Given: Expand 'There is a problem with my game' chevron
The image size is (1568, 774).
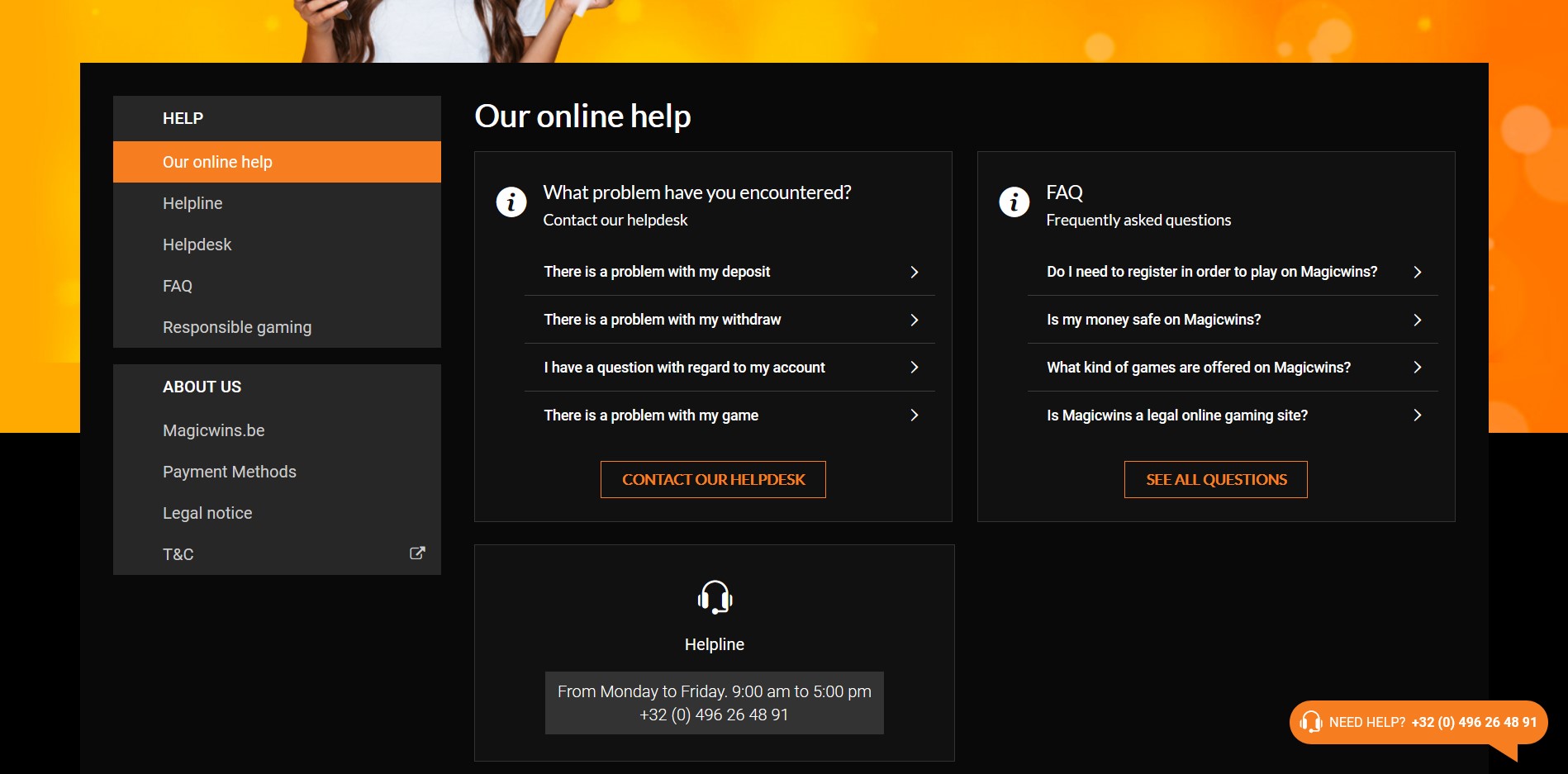Looking at the screenshot, I should (x=915, y=415).
